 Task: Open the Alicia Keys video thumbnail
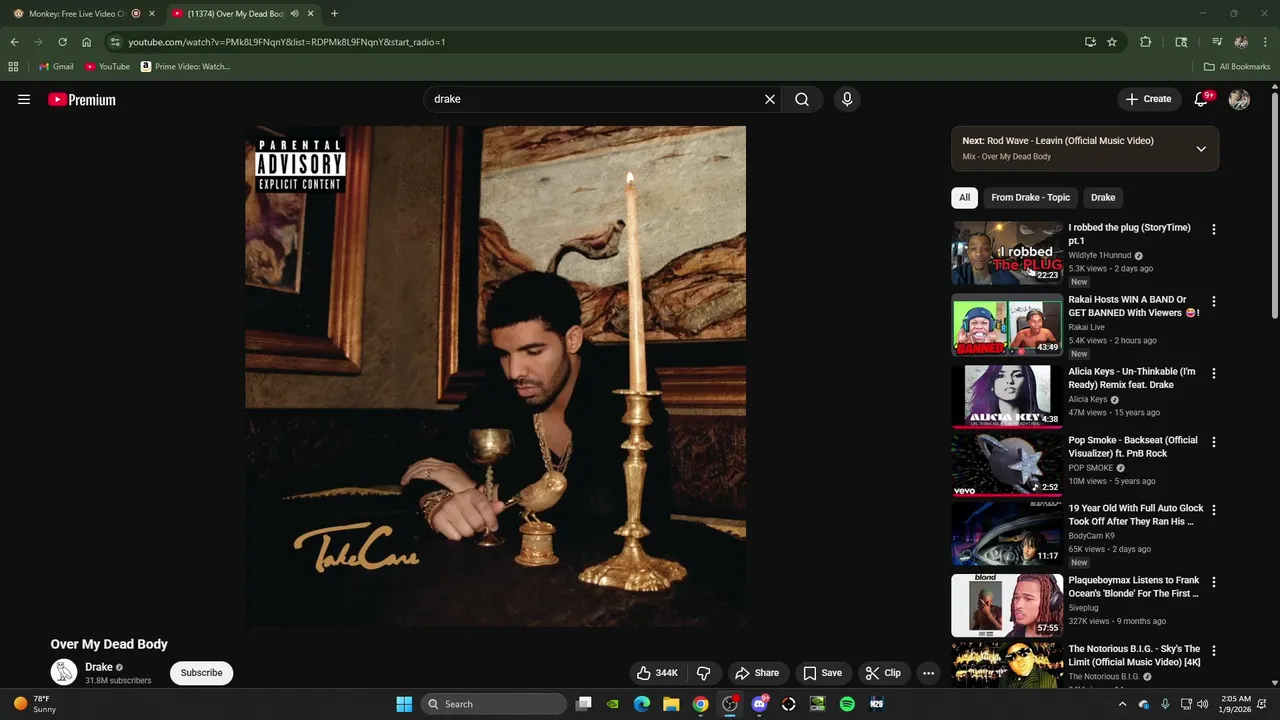click(1007, 396)
